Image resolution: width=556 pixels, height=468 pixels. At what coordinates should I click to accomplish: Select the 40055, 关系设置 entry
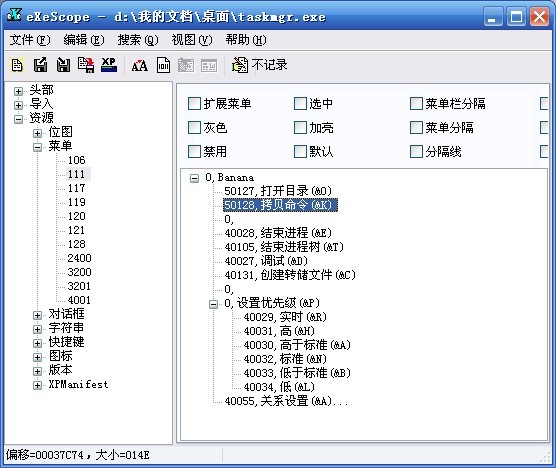286,401
